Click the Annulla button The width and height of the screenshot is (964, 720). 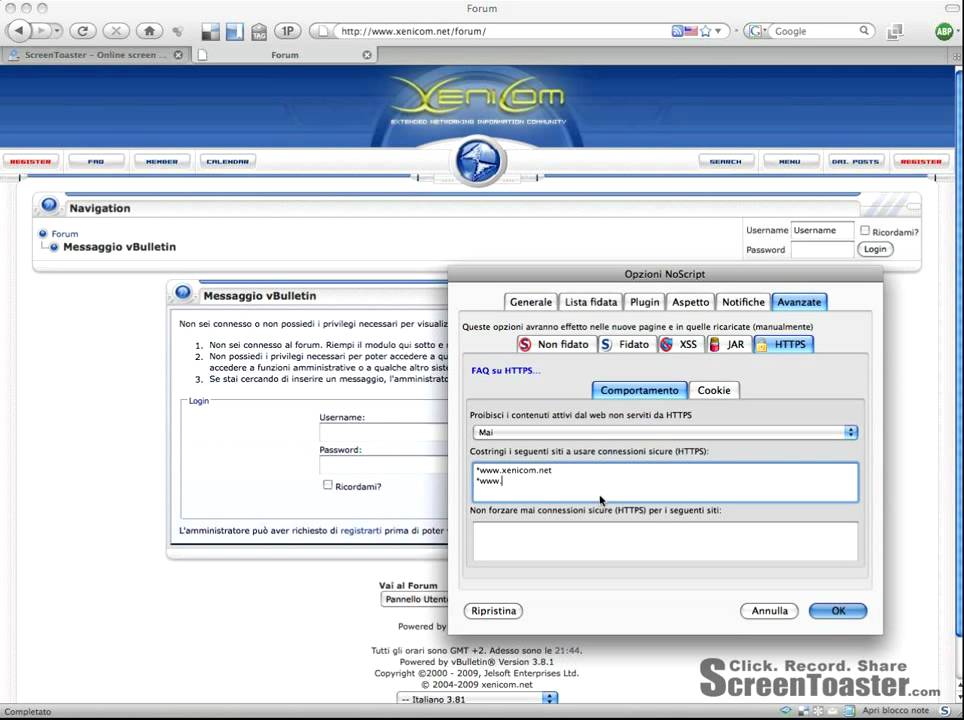[x=769, y=611]
